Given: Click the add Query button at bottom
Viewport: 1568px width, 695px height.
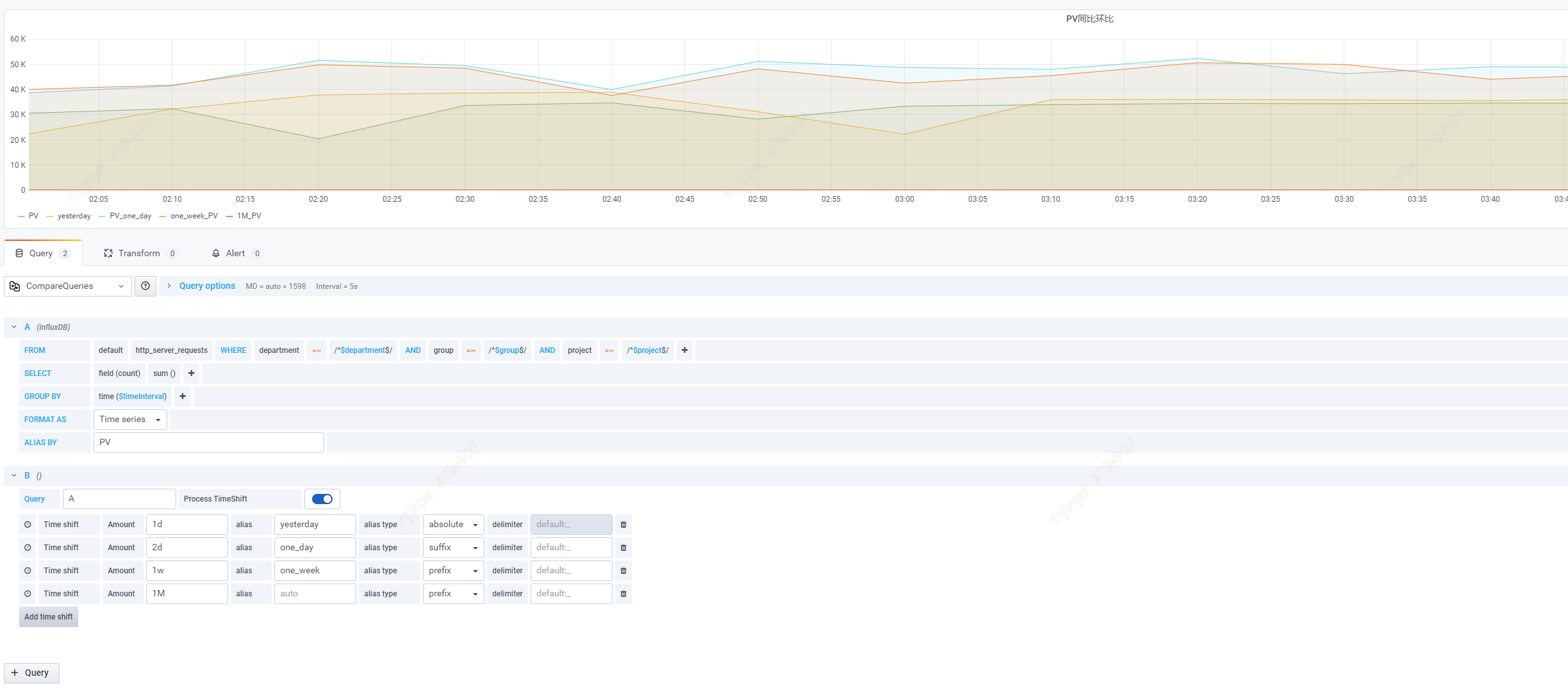Looking at the screenshot, I should coord(31,673).
